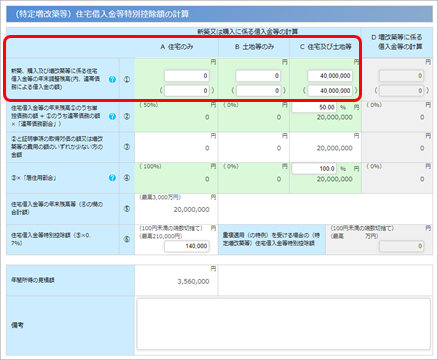Screen dimensions: 438x360
Task: Click column C parenthesized 40,000,000 field
Action: [x=330, y=91]
